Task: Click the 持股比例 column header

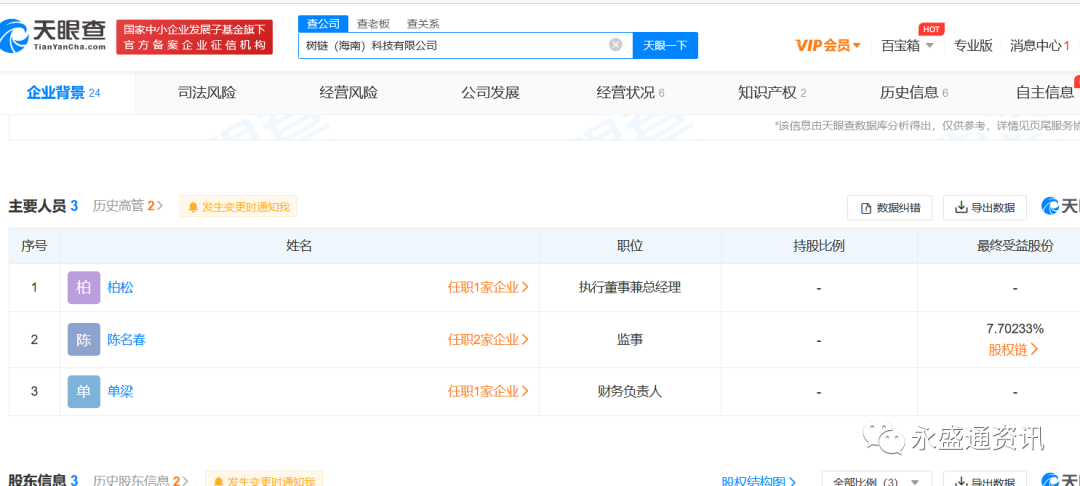Action: (818, 246)
